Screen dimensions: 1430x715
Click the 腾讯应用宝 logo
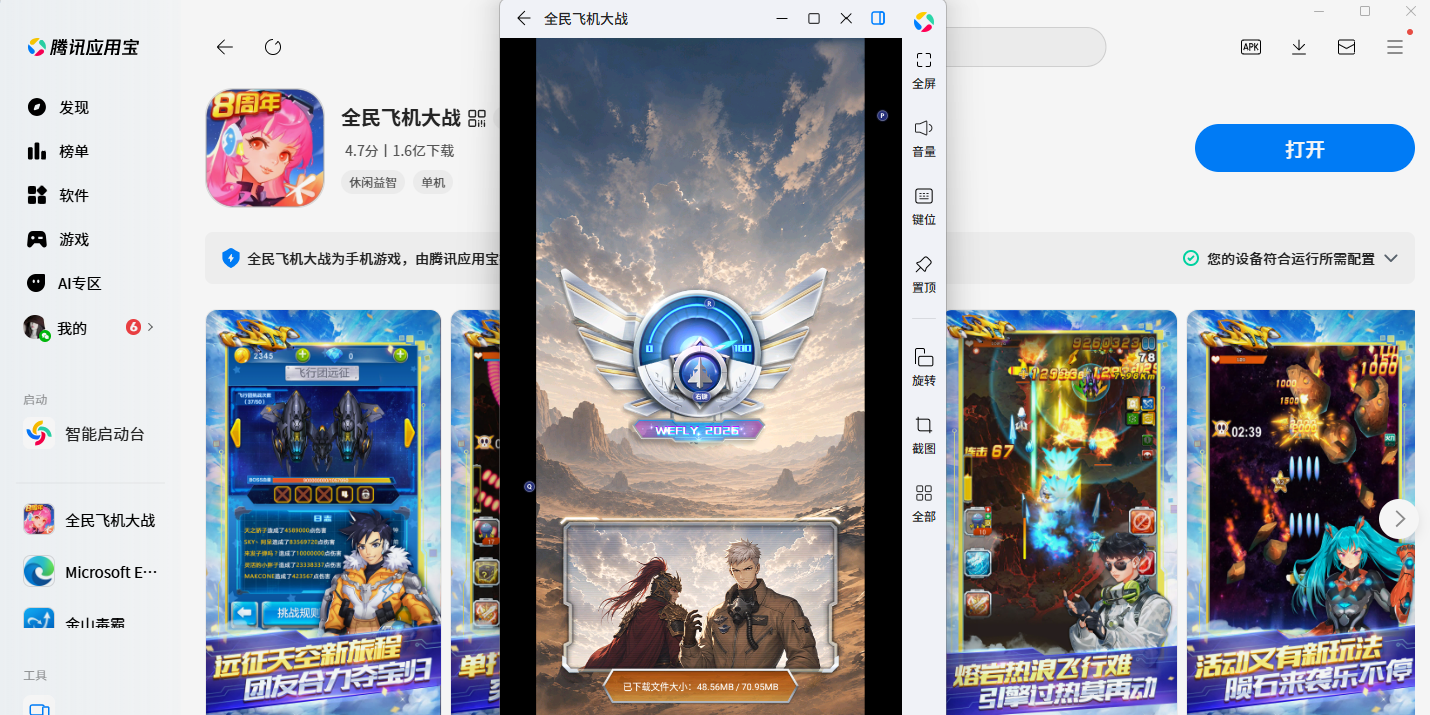click(x=82, y=47)
